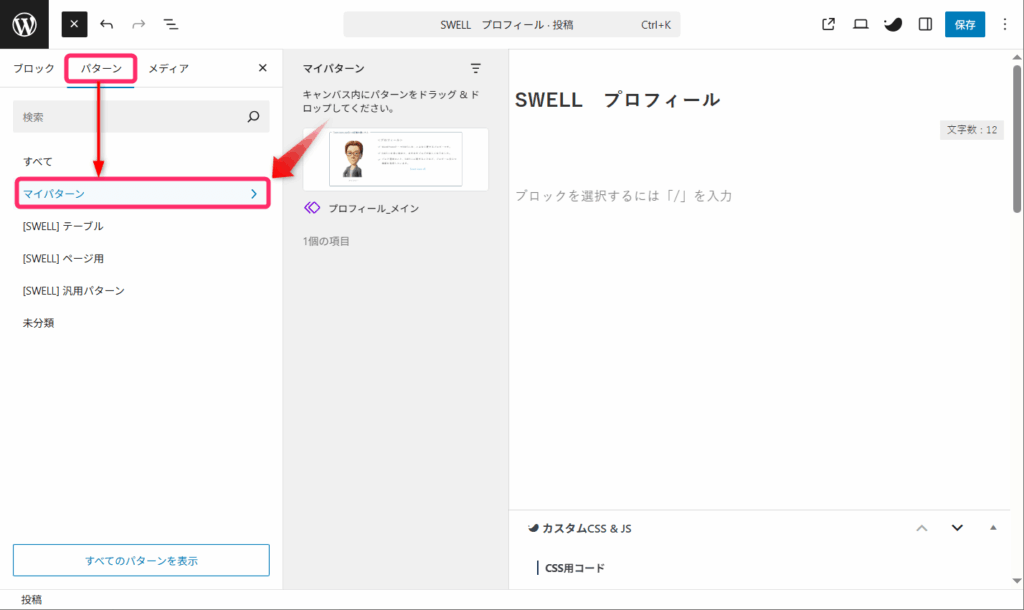
Task: Select the マイパターン category
Action: click(x=141, y=193)
